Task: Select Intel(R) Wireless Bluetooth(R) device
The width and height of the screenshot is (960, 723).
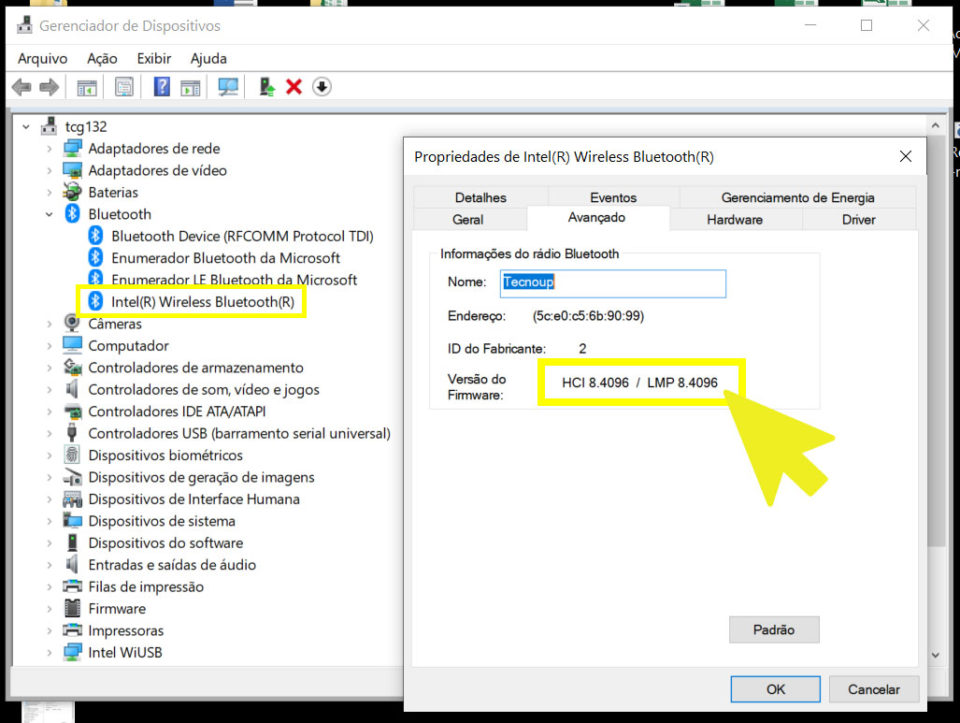Action: pyautogui.click(x=203, y=302)
